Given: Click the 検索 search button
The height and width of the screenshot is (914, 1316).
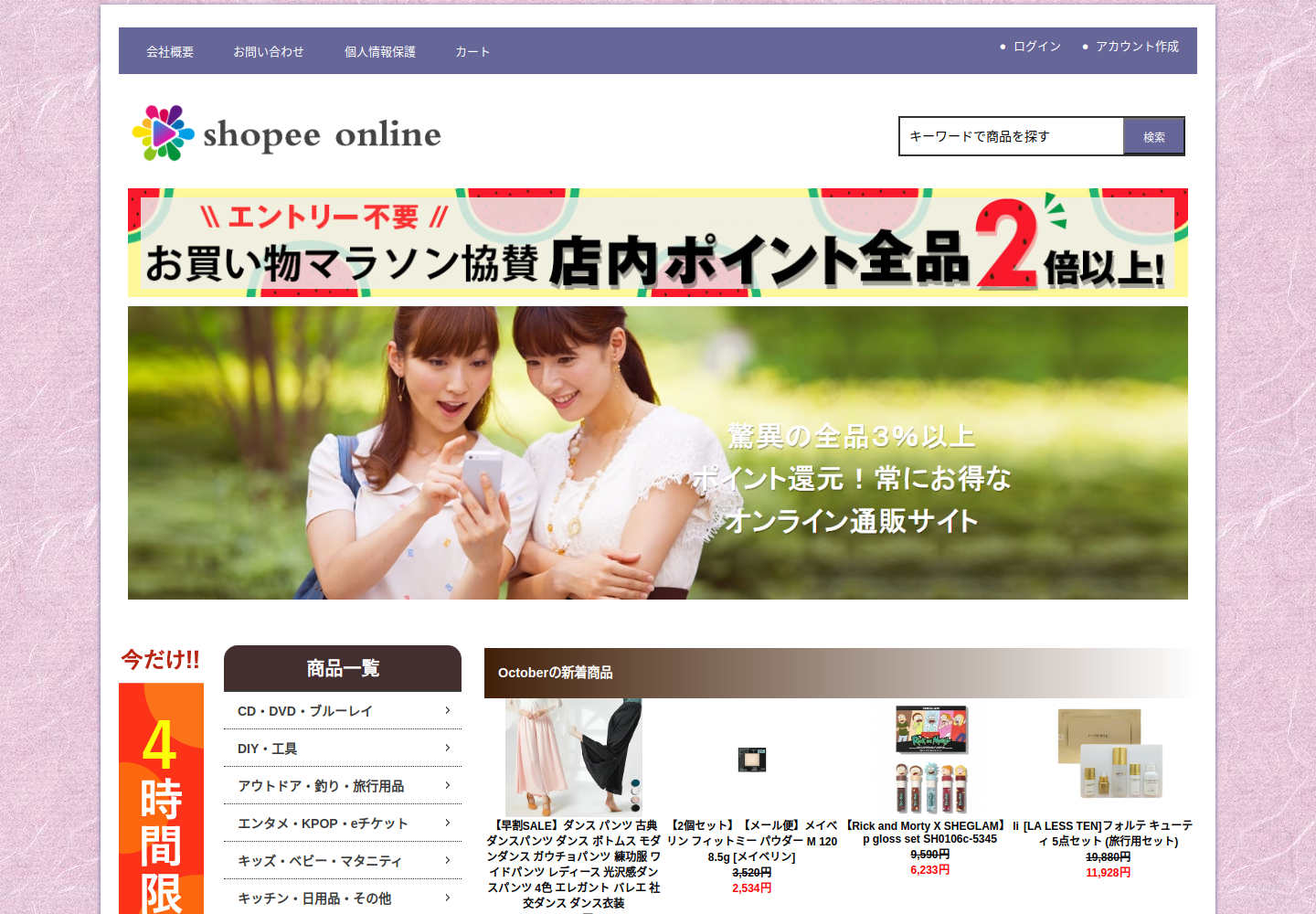Looking at the screenshot, I should pyautogui.click(x=1154, y=136).
